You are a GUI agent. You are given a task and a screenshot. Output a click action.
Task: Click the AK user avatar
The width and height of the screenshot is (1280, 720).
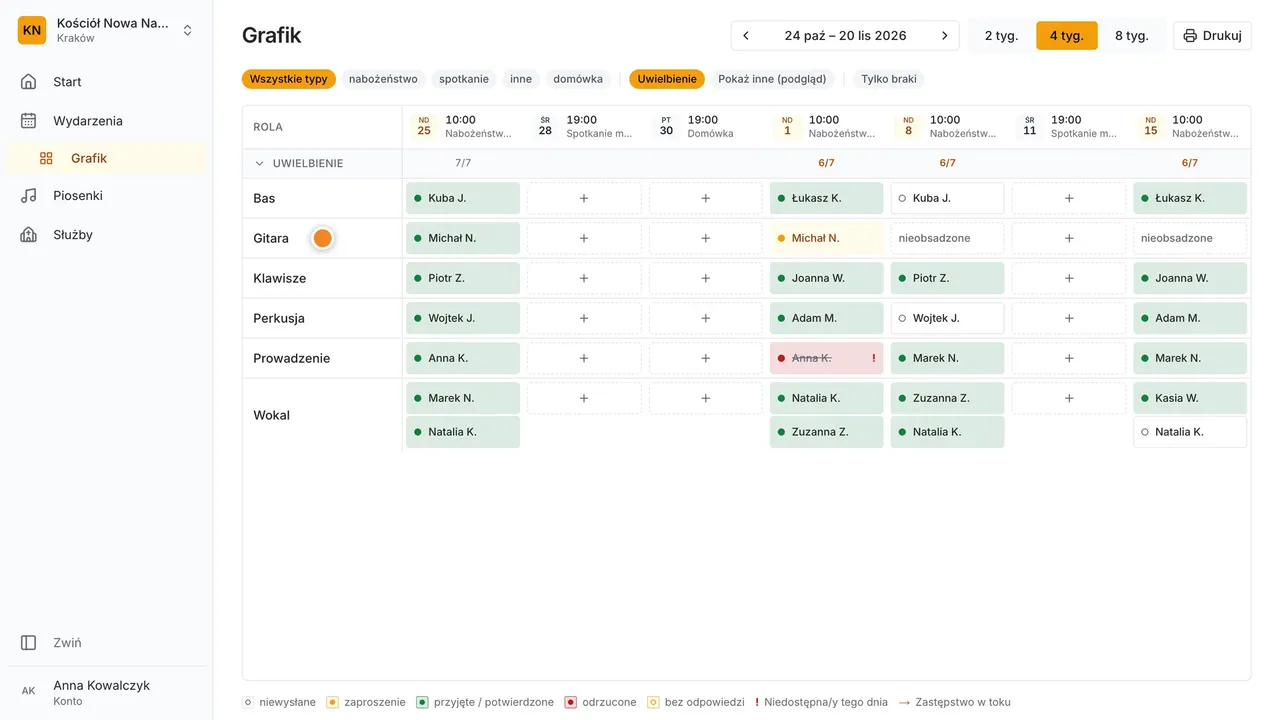29,691
